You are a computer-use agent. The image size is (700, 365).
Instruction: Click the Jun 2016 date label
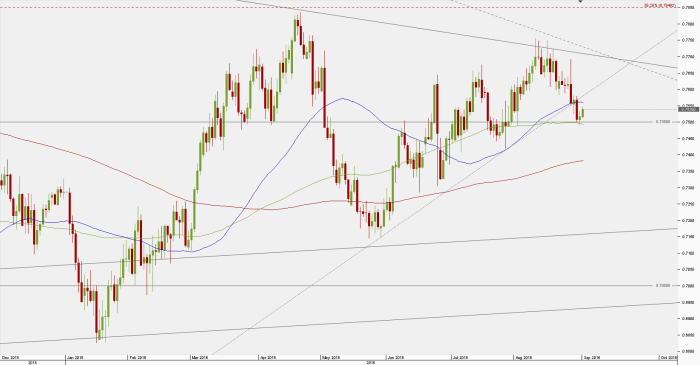396,357
